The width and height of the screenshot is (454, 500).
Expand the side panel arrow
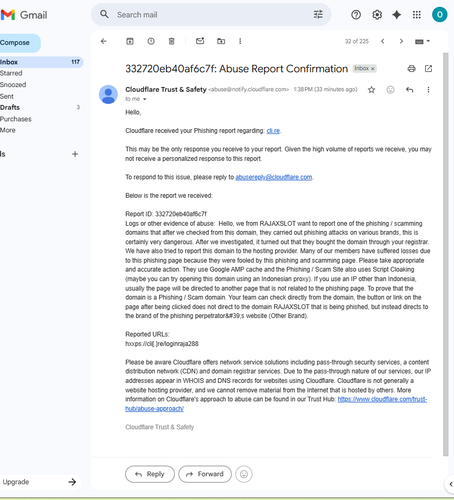(x=450, y=484)
